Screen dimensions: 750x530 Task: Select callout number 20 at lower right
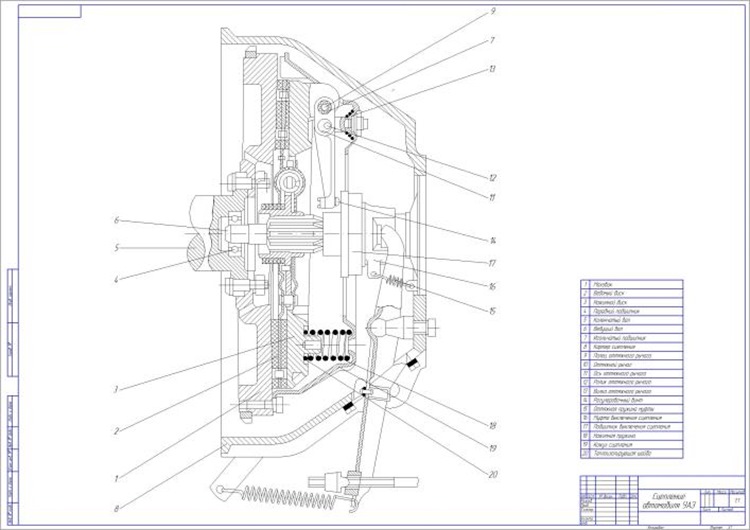tap(493, 475)
